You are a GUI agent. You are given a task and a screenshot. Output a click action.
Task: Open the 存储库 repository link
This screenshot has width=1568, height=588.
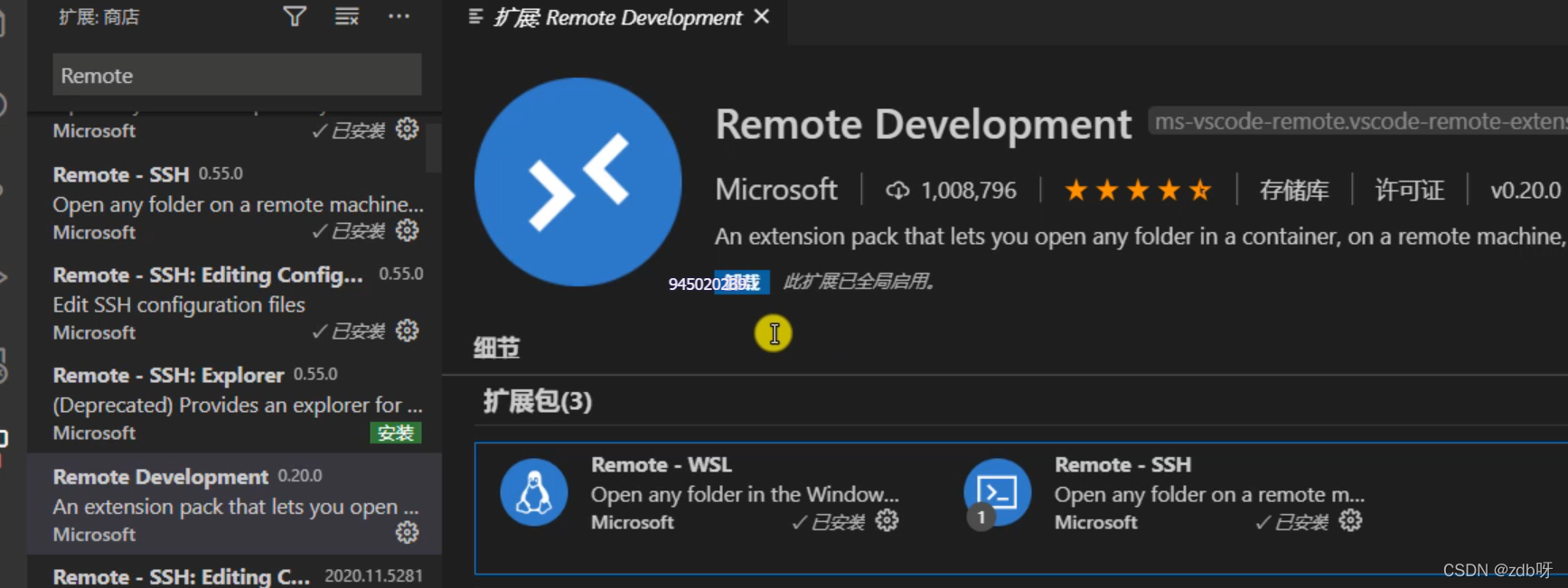click(x=1294, y=191)
